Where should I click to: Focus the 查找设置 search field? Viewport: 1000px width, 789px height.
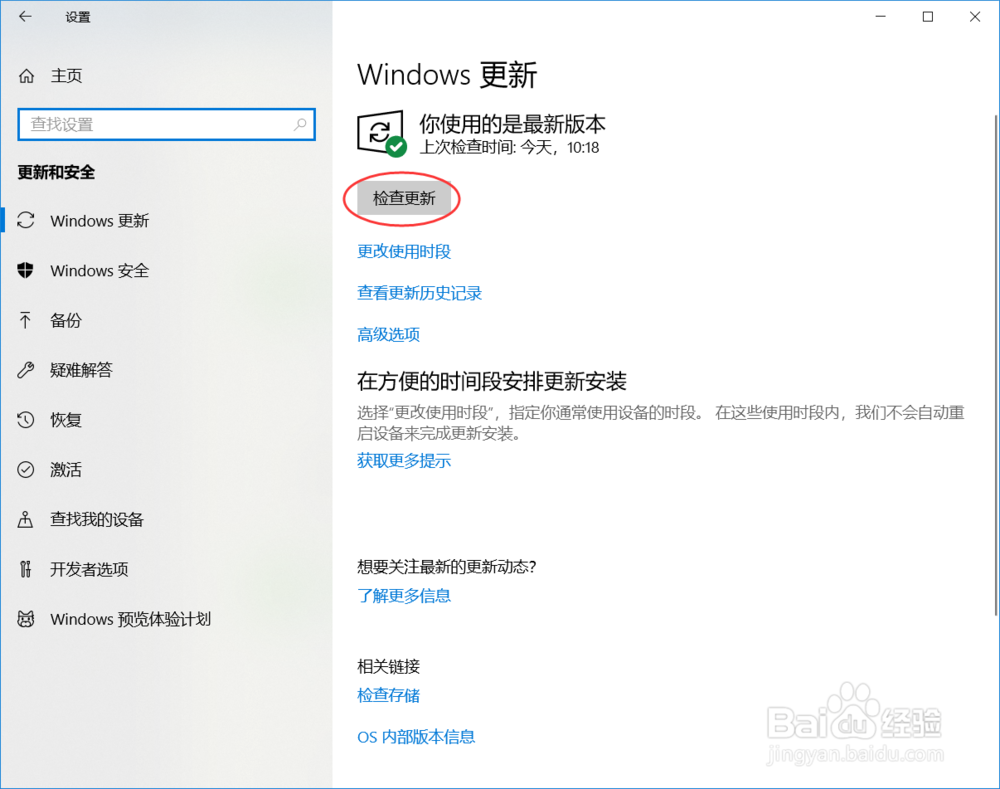(x=166, y=124)
